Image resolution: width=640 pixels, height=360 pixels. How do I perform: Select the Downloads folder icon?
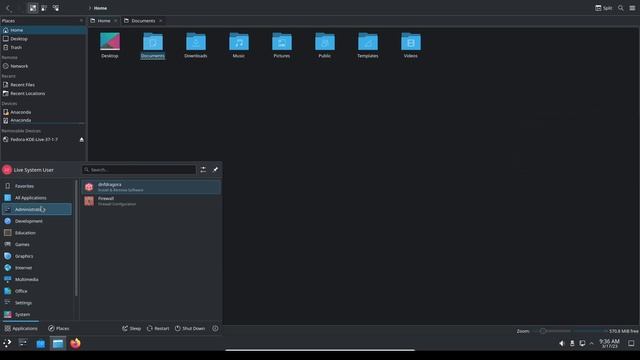pyautogui.click(x=196, y=45)
